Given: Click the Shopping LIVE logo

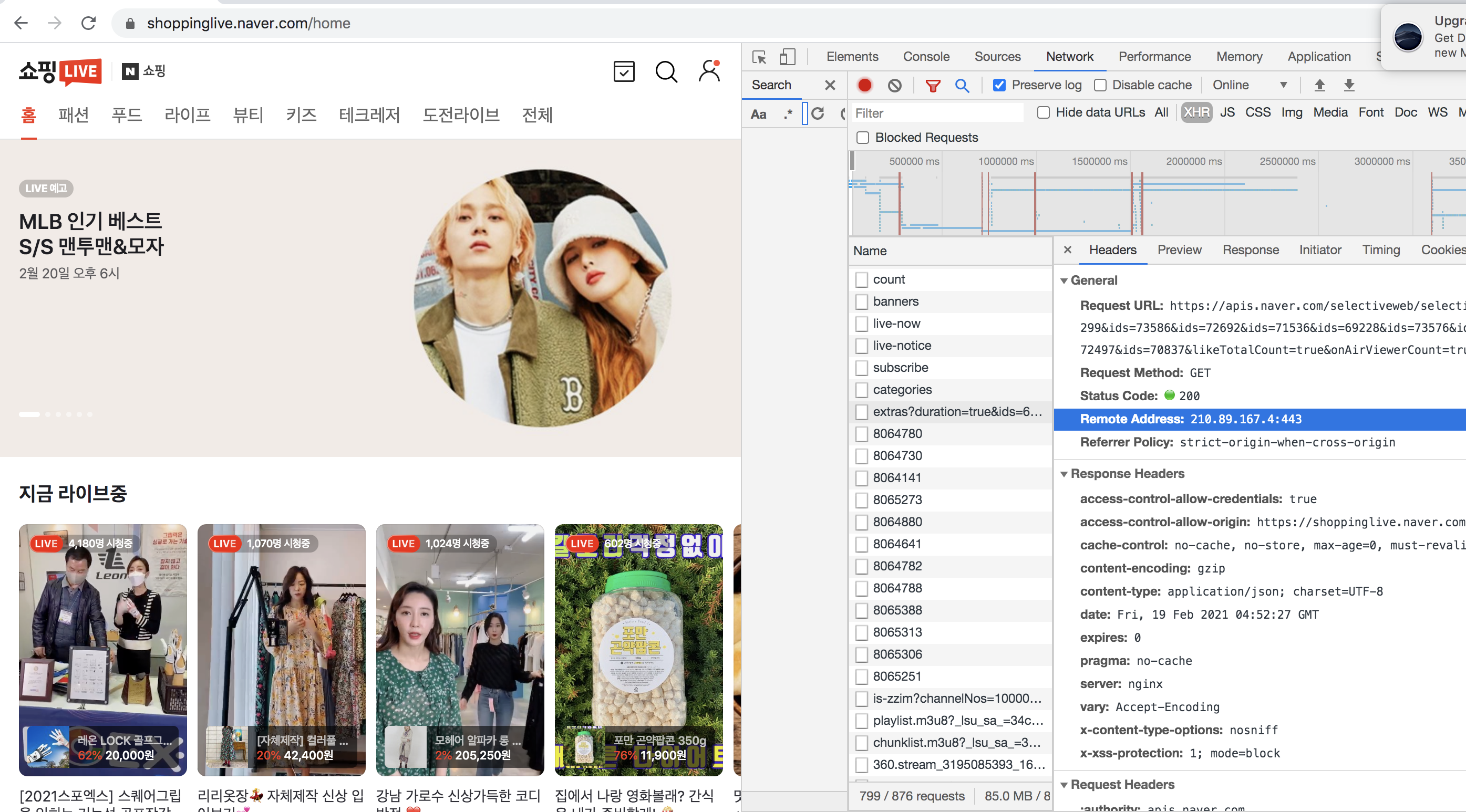Looking at the screenshot, I should [61, 72].
